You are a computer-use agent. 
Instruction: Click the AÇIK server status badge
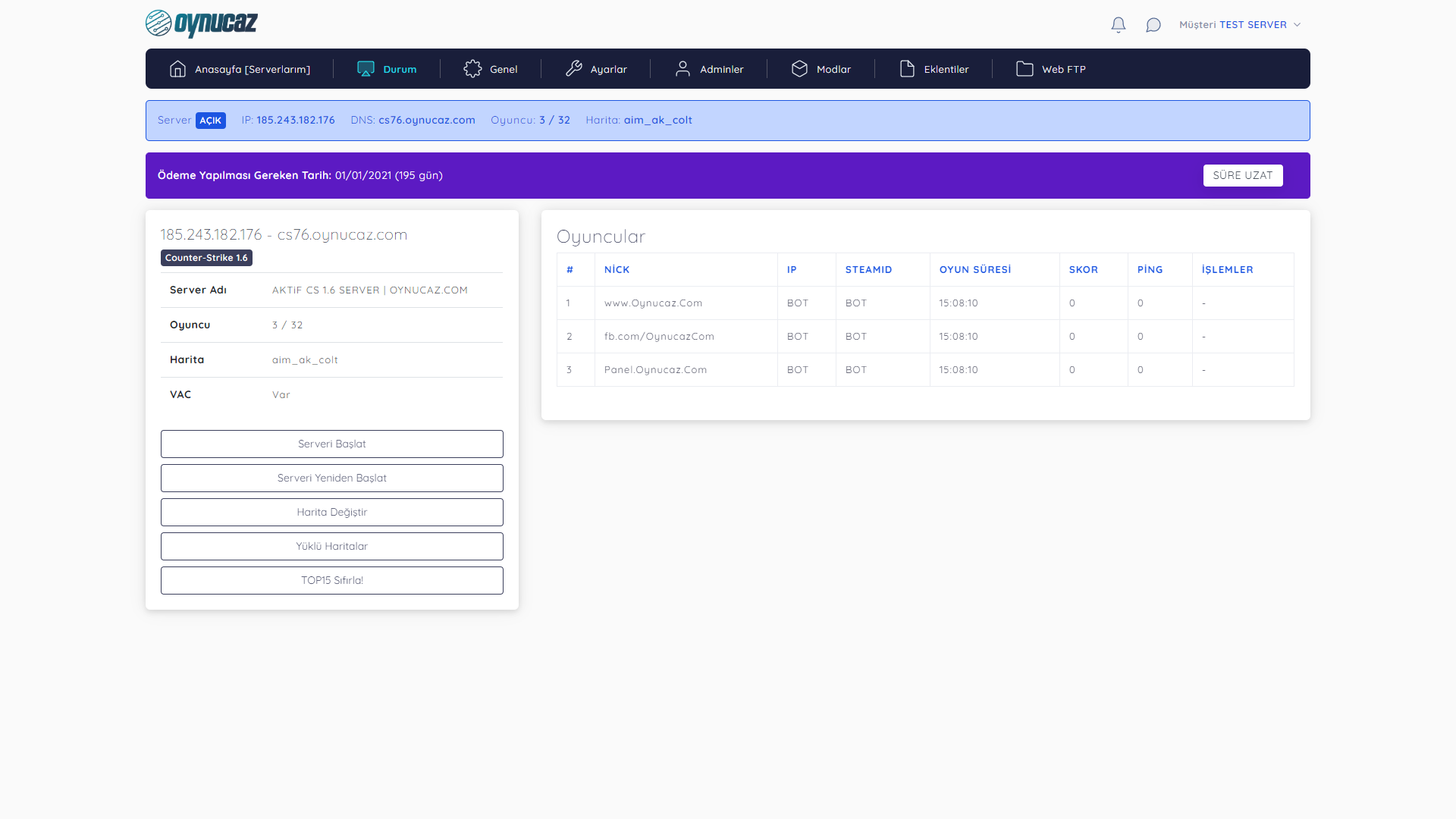(211, 121)
